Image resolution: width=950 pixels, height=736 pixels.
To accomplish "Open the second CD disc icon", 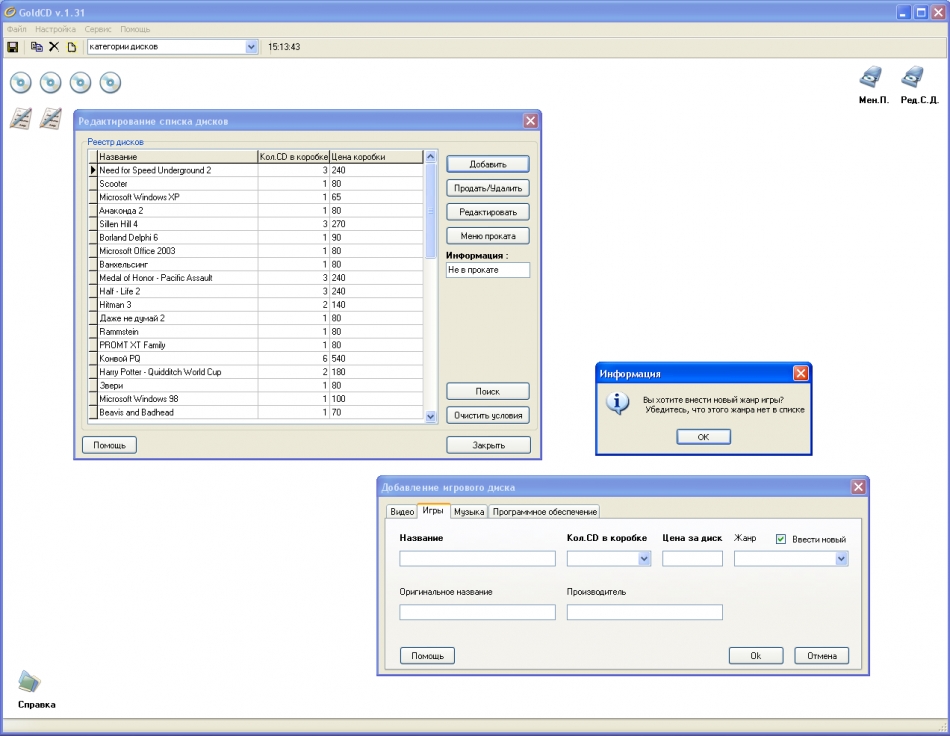I will coord(50,82).
